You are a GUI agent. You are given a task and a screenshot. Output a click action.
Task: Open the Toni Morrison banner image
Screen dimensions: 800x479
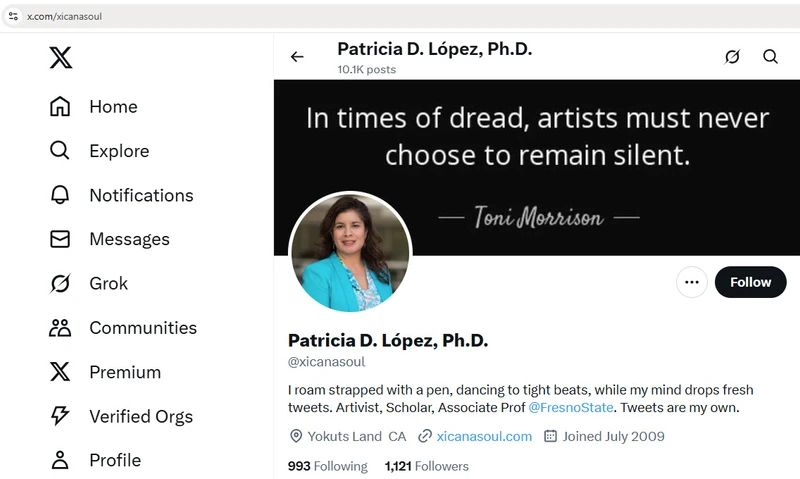coord(537,167)
